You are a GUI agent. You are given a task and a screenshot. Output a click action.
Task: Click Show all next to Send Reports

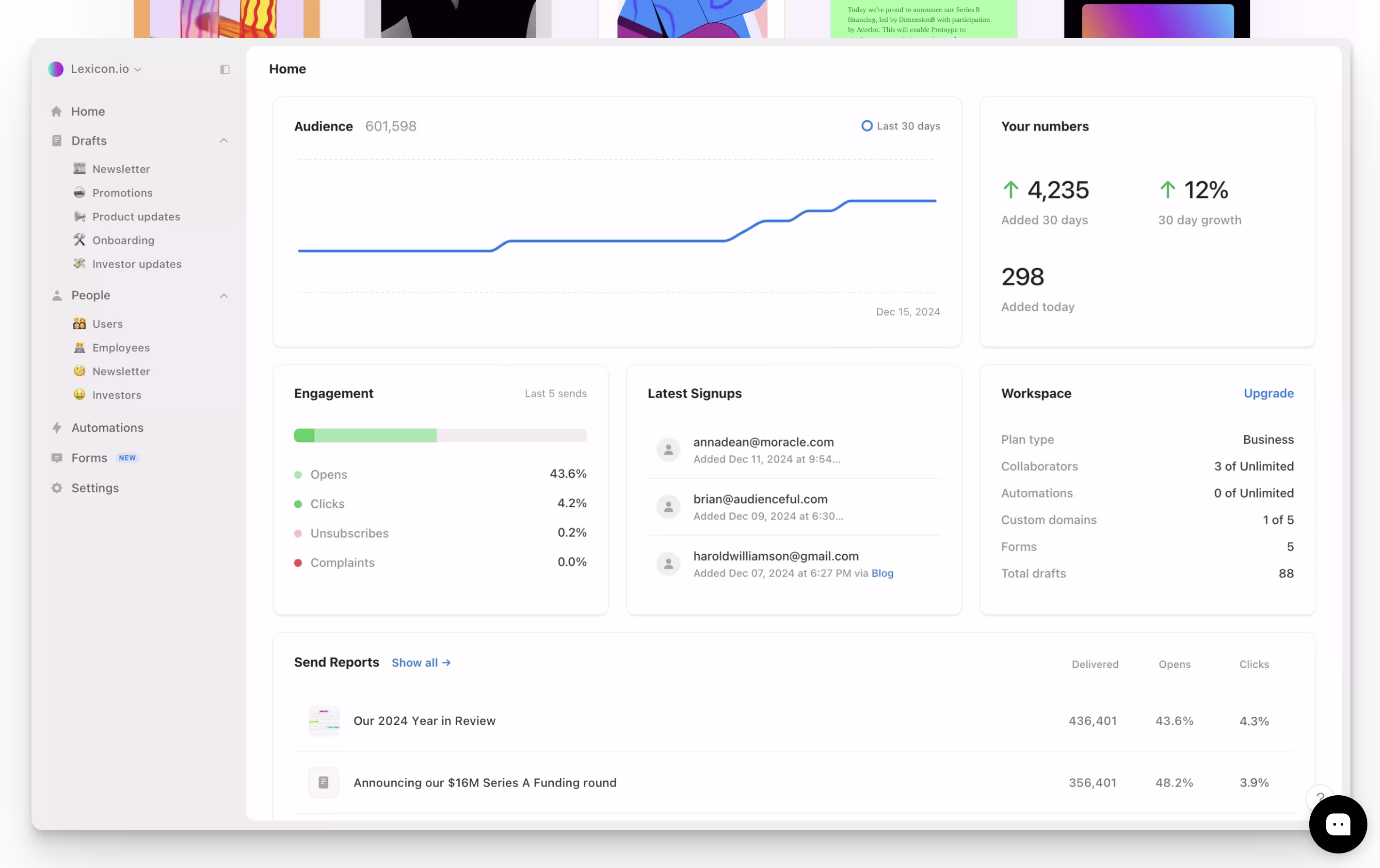pos(421,662)
